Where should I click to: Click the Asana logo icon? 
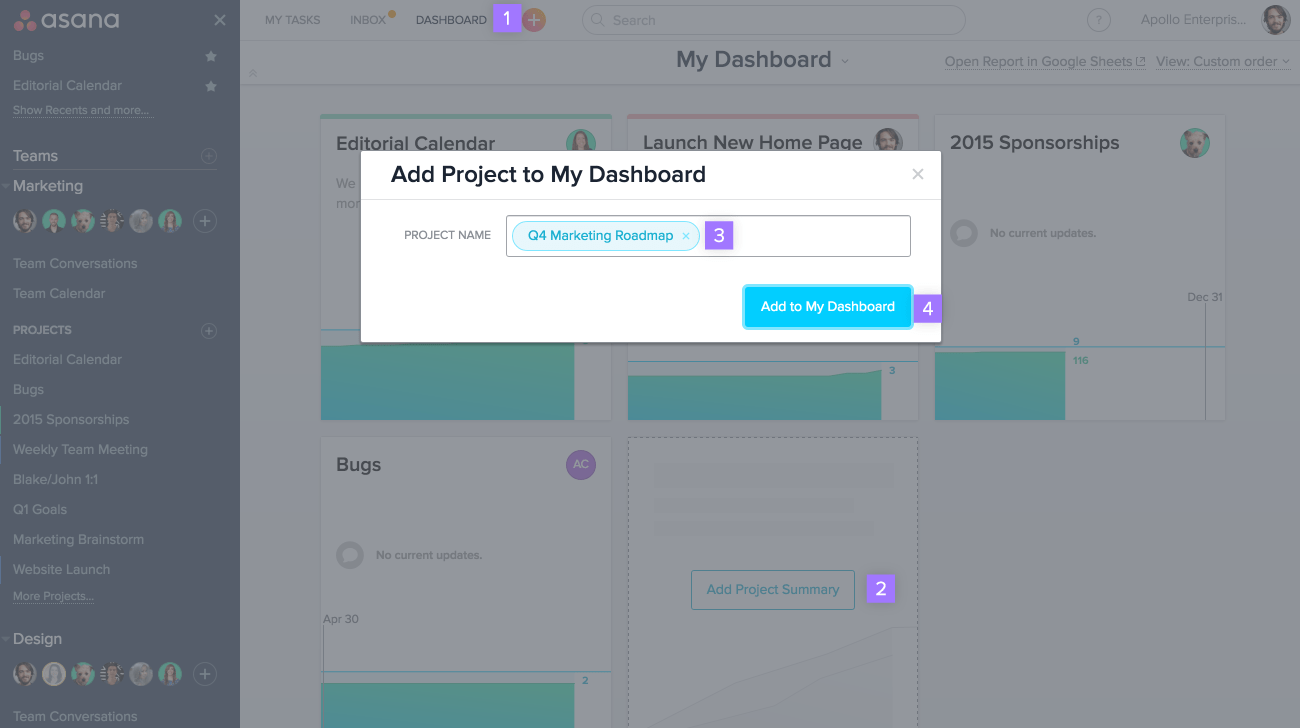[x=25, y=19]
